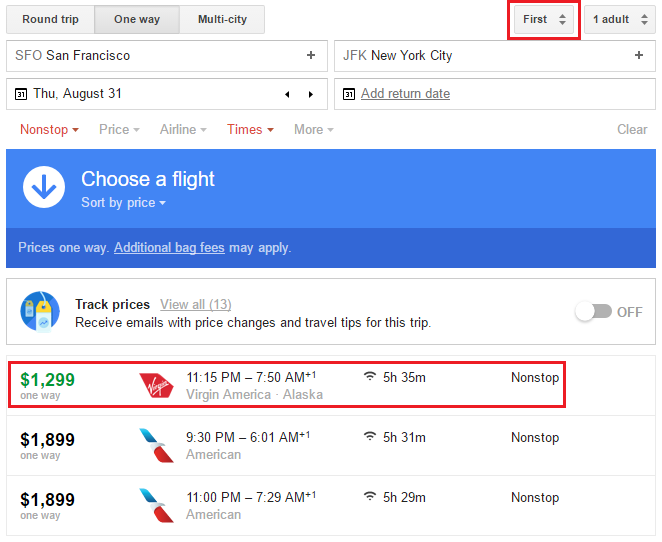This screenshot has height=542, width=662.
Task: Open the Sort by price menu
Action: pyautogui.click(x=123, y=203)
